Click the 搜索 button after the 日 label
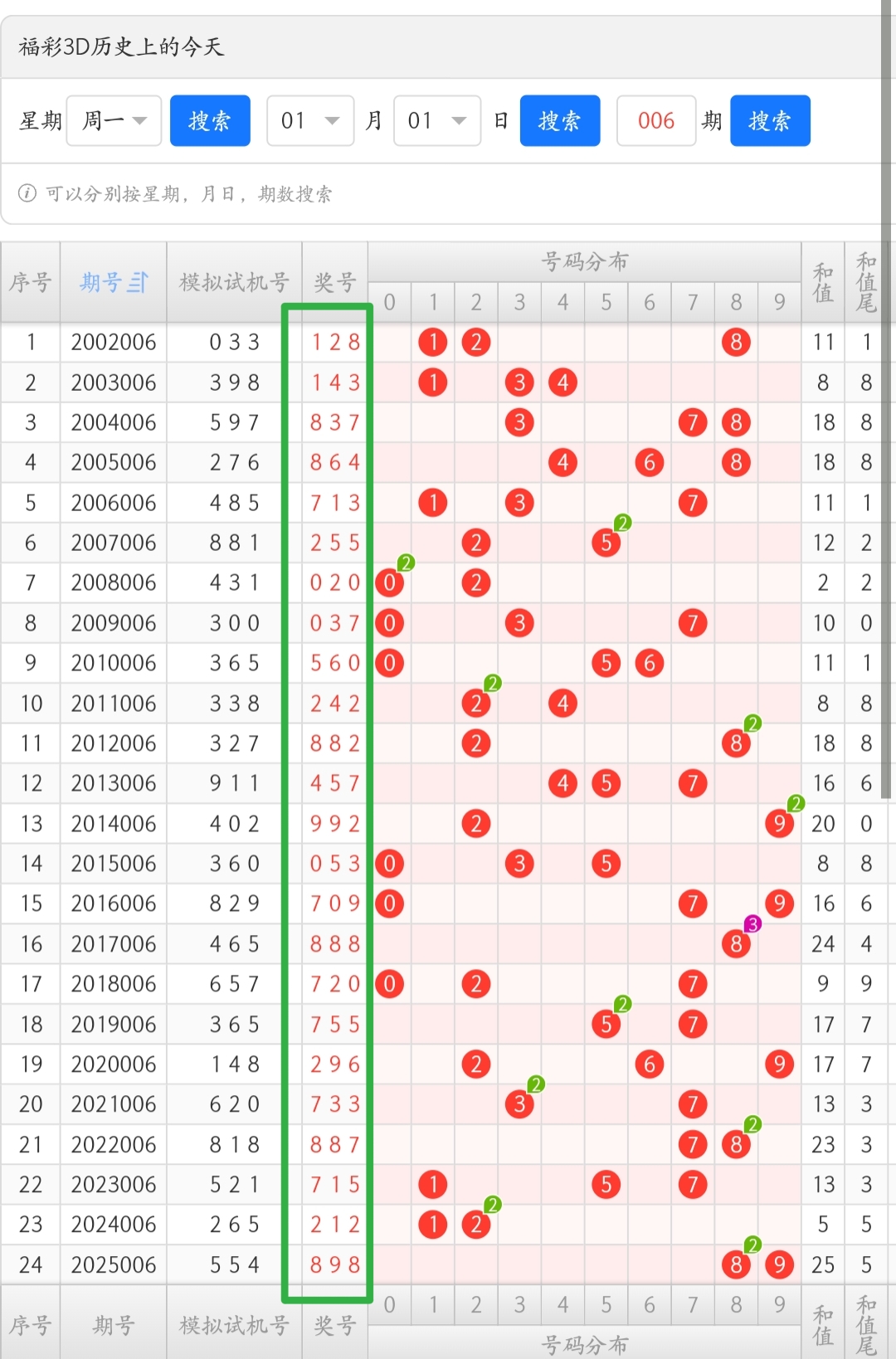The height and width of the screenshot is (1359, 896). coord(560,121)
